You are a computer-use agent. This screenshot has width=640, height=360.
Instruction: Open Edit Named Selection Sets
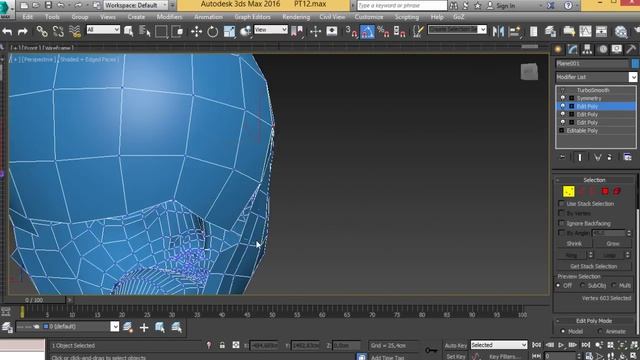[x=418, y=31]
